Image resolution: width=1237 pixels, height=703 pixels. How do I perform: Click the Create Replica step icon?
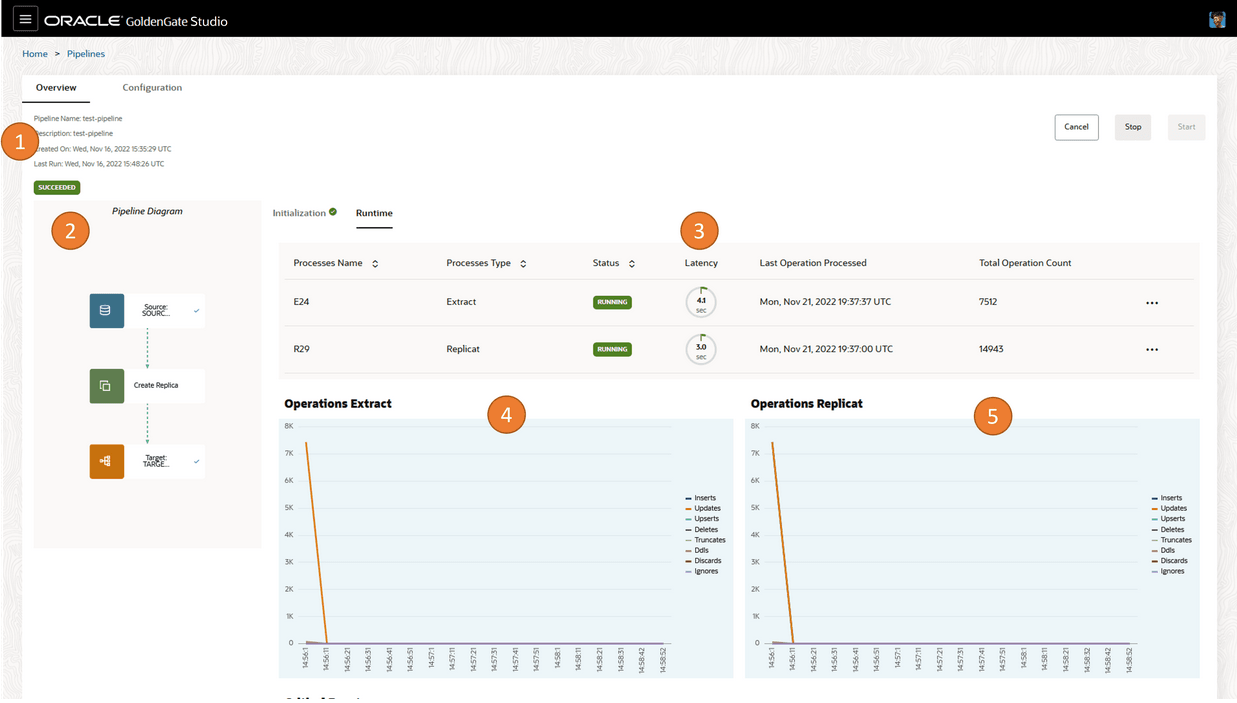coord(106,386)
